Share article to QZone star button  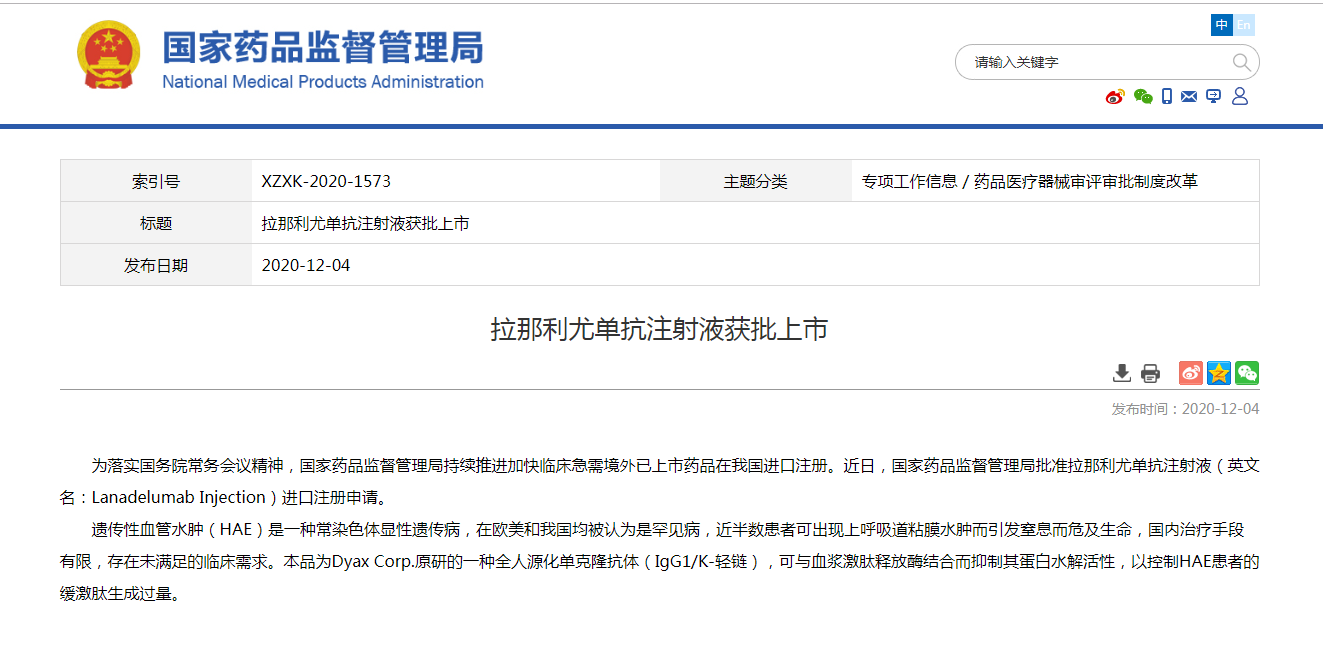1218,373
